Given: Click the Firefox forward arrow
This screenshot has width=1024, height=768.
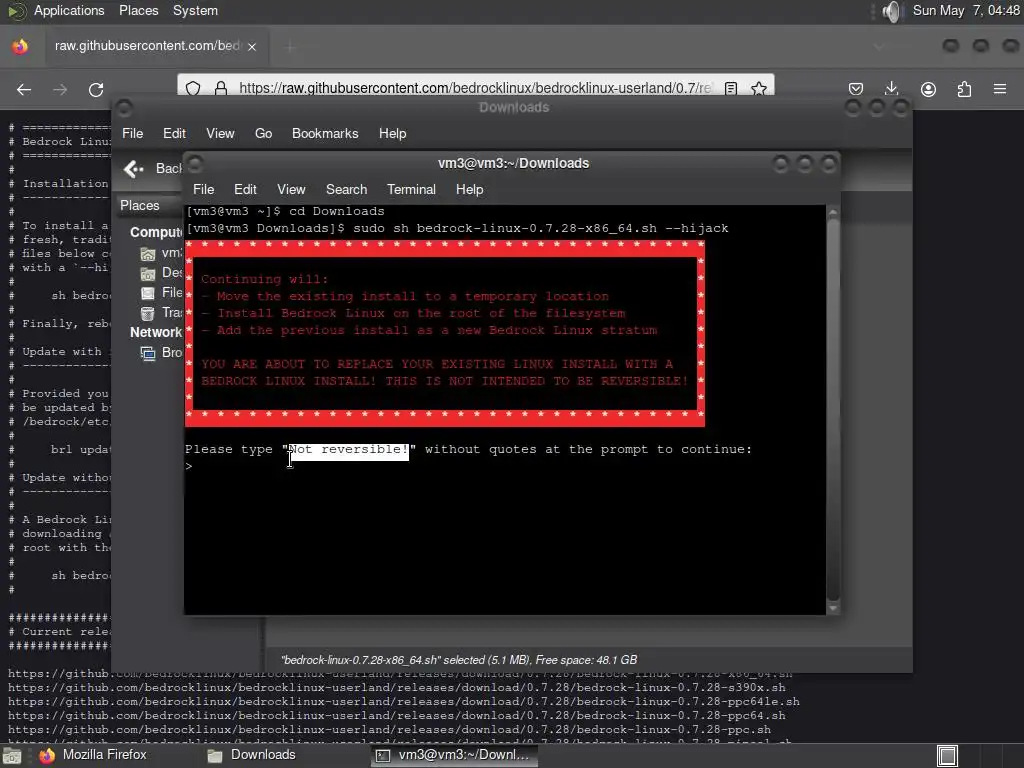Looking at the screenshot, I should 60,89.
